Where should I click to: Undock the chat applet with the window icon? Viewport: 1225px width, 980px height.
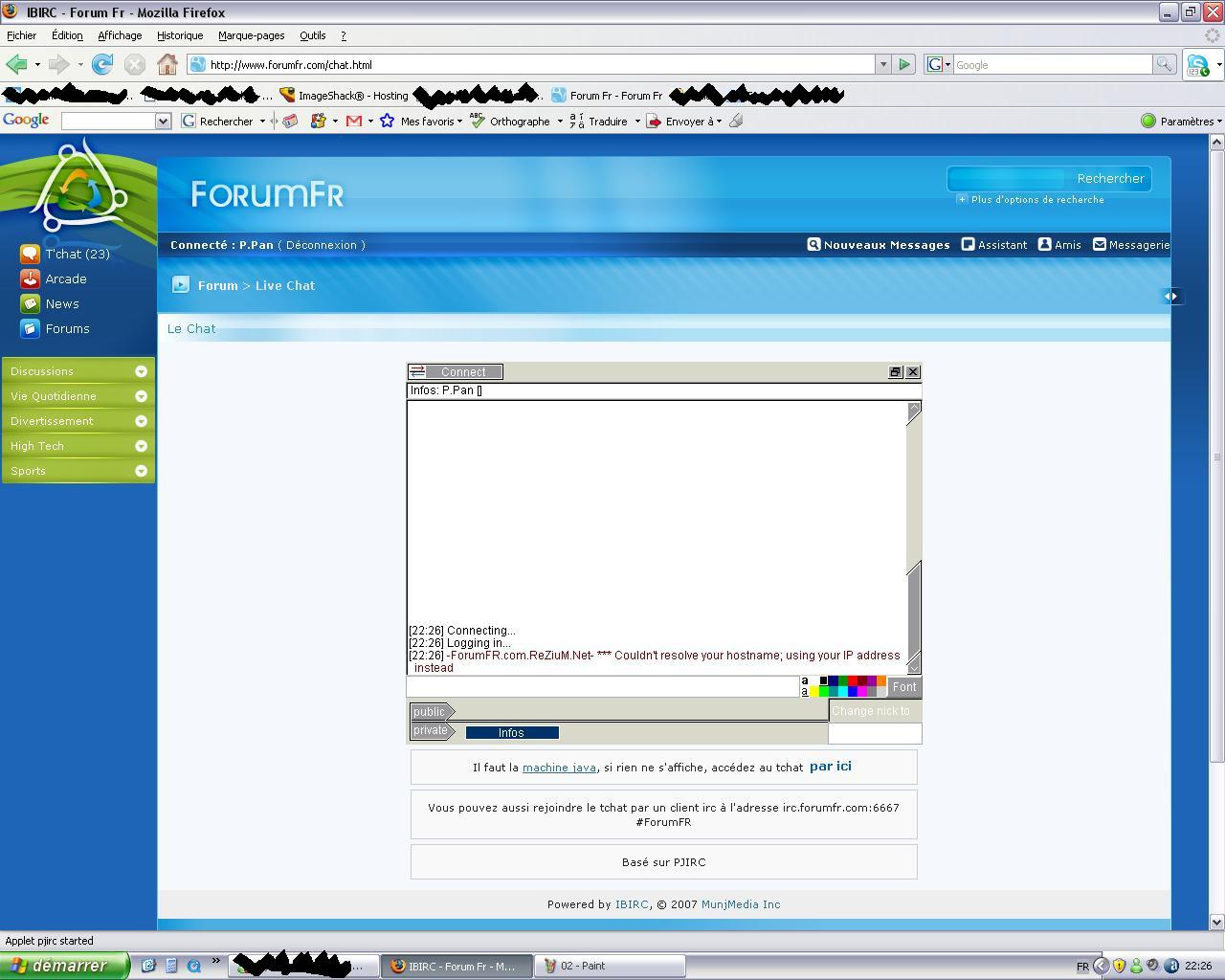tap(895, 371)
